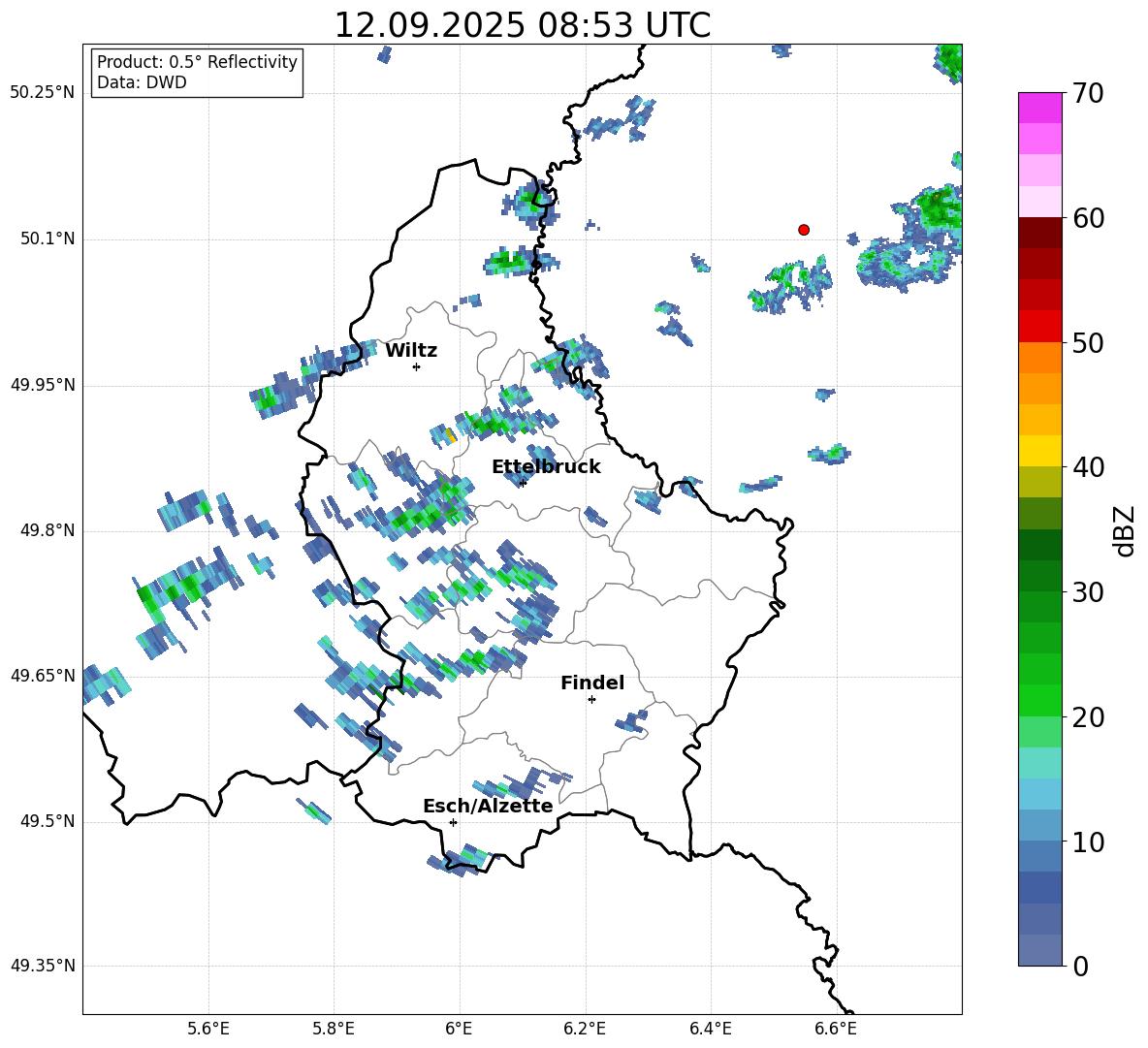Click the 'Product: 0.5° Reflectivity' legend text
Image resolution: width=1148 pixels, height=1048 pixels.
197,61
